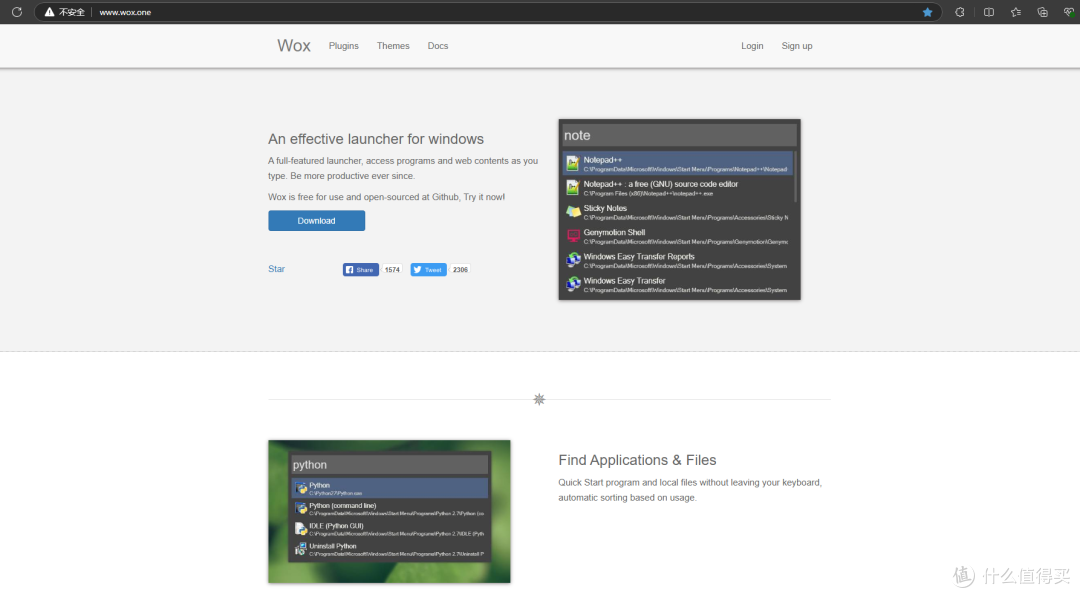Select the 'Genymotion Shell' result text
1080x598 pixels.
(x=614, y=232)
